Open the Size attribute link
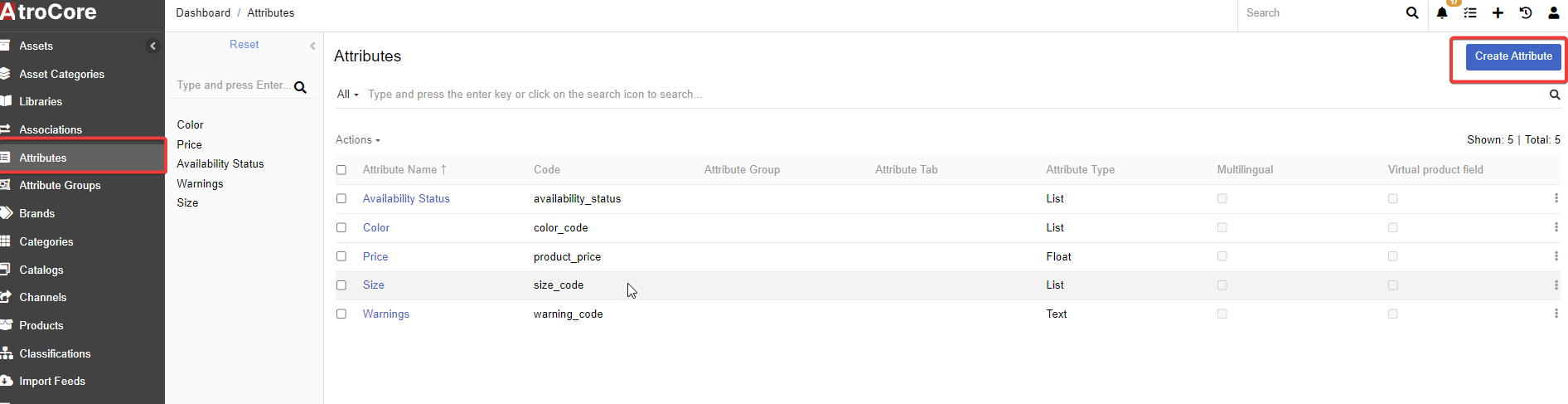 [x=374, y=285]
